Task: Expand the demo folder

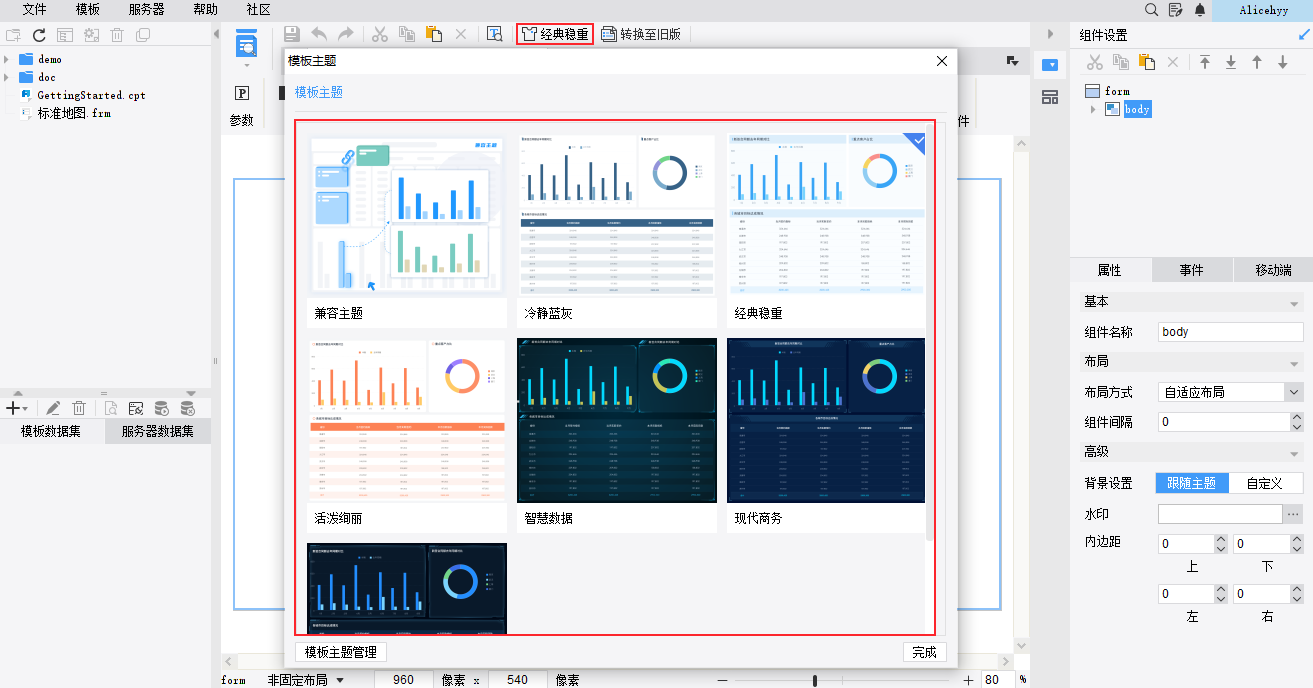Action: (7, 59)
